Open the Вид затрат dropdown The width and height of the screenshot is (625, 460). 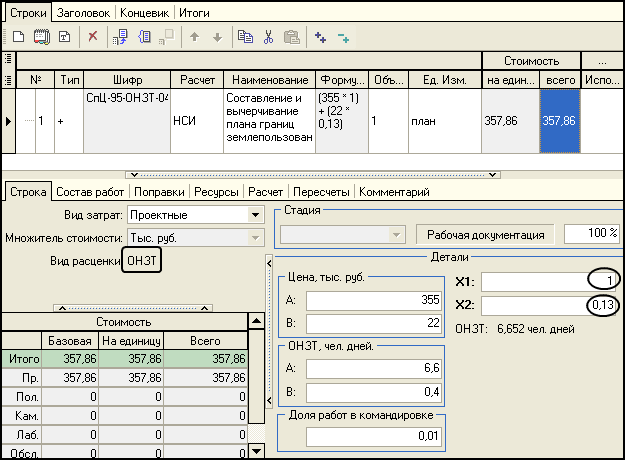pos(256,215)
